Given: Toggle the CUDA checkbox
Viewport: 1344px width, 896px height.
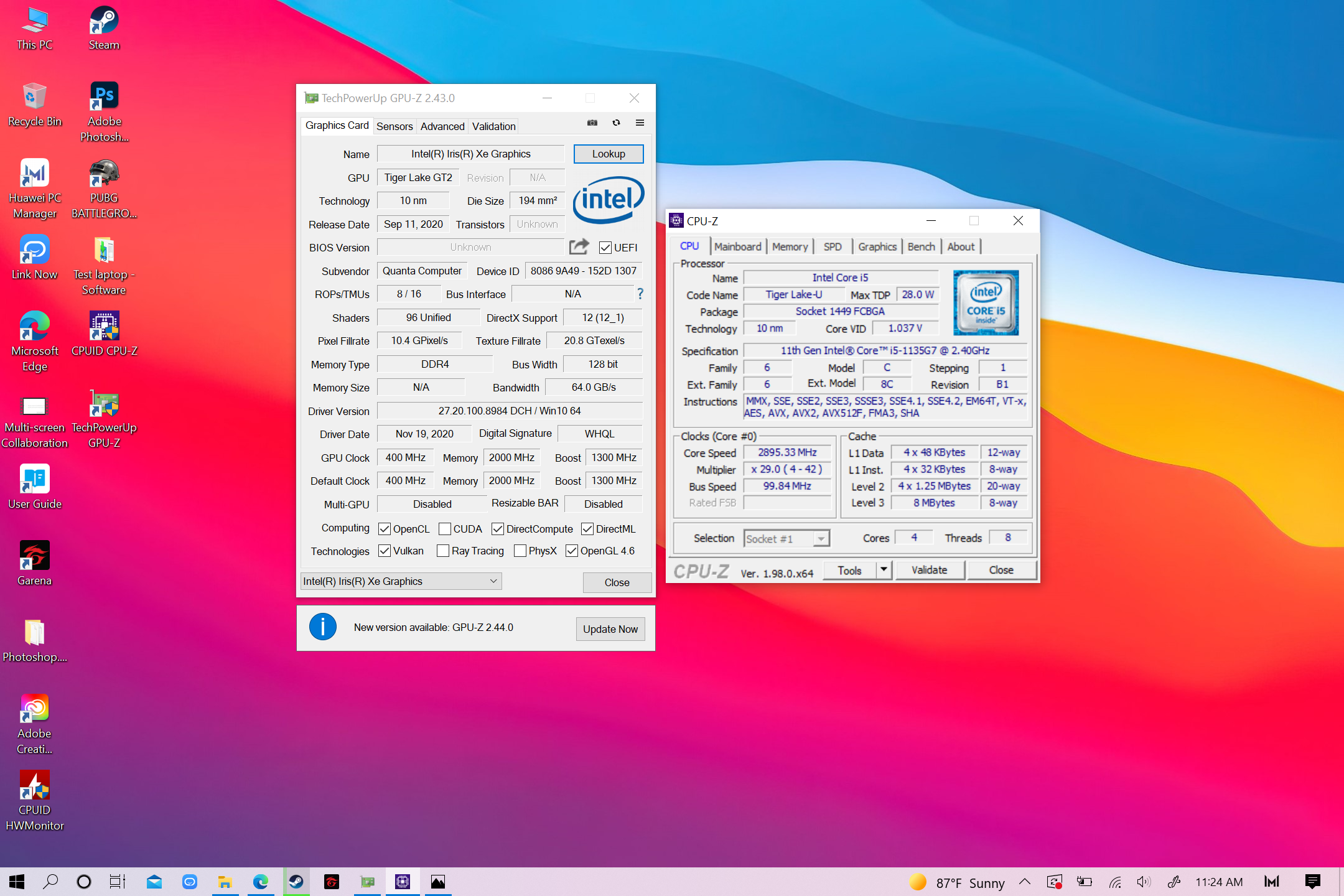Looking at the screenshot, I should coord(445,529).
